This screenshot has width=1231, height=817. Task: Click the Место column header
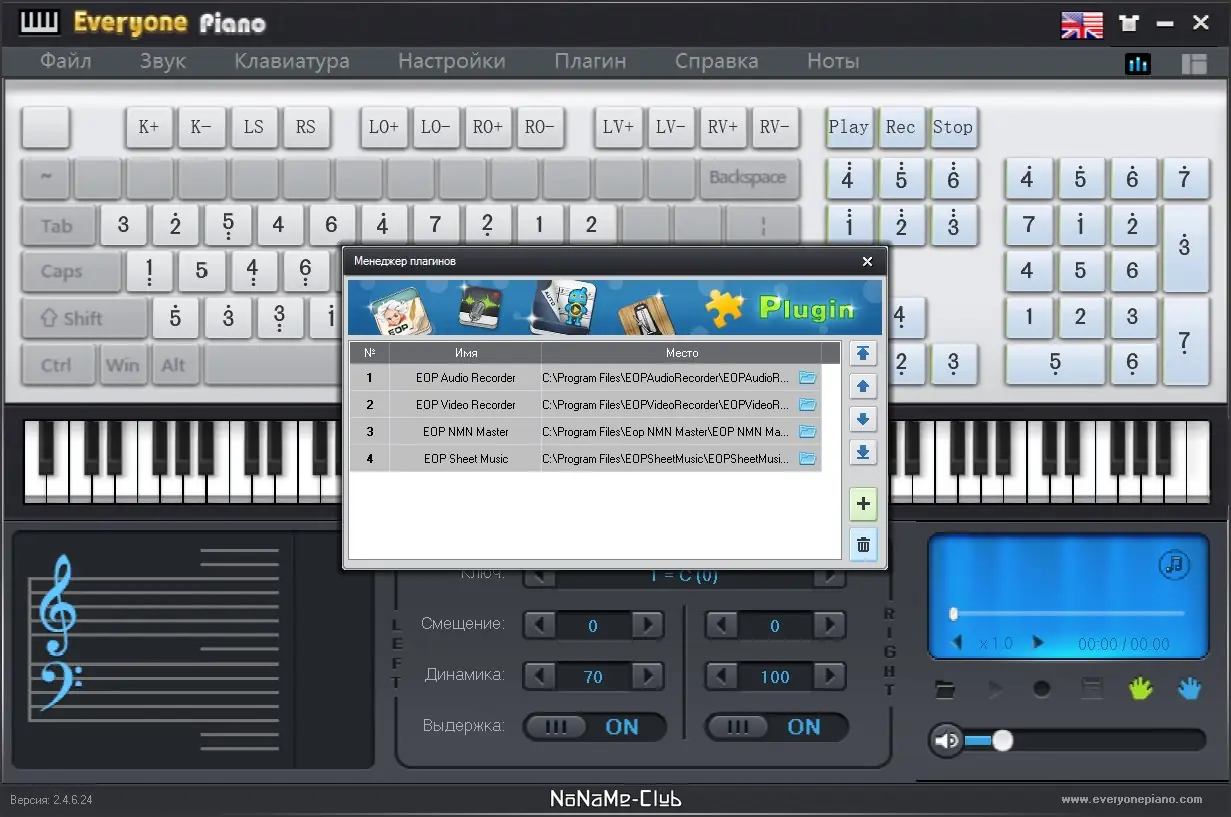coord(681,353)
